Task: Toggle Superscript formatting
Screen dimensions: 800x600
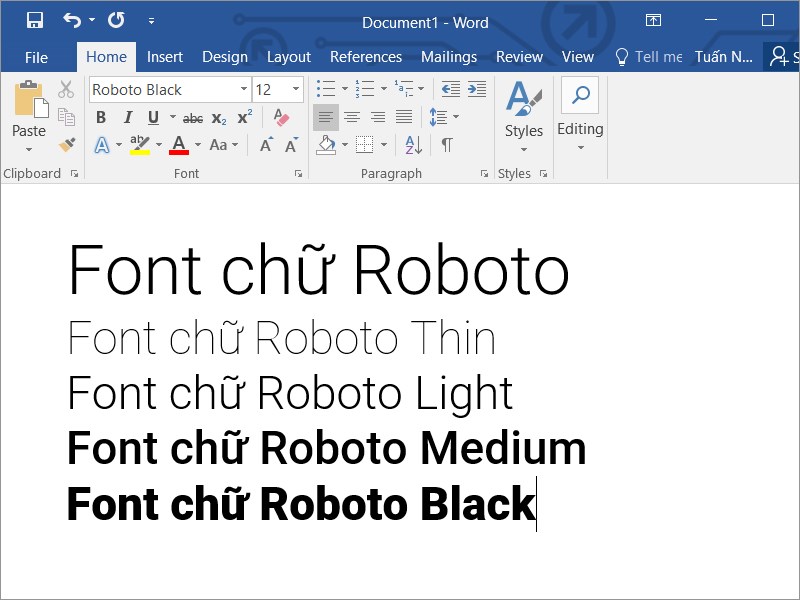Action: tap(245, 117)
